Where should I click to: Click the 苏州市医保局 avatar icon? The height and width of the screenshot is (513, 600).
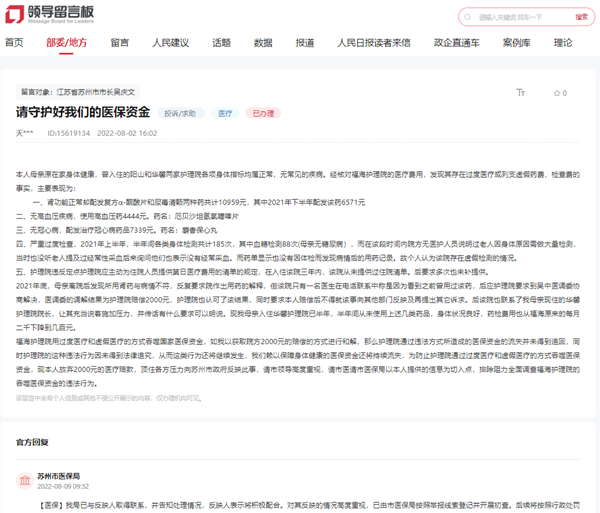[x=25, y=480]
